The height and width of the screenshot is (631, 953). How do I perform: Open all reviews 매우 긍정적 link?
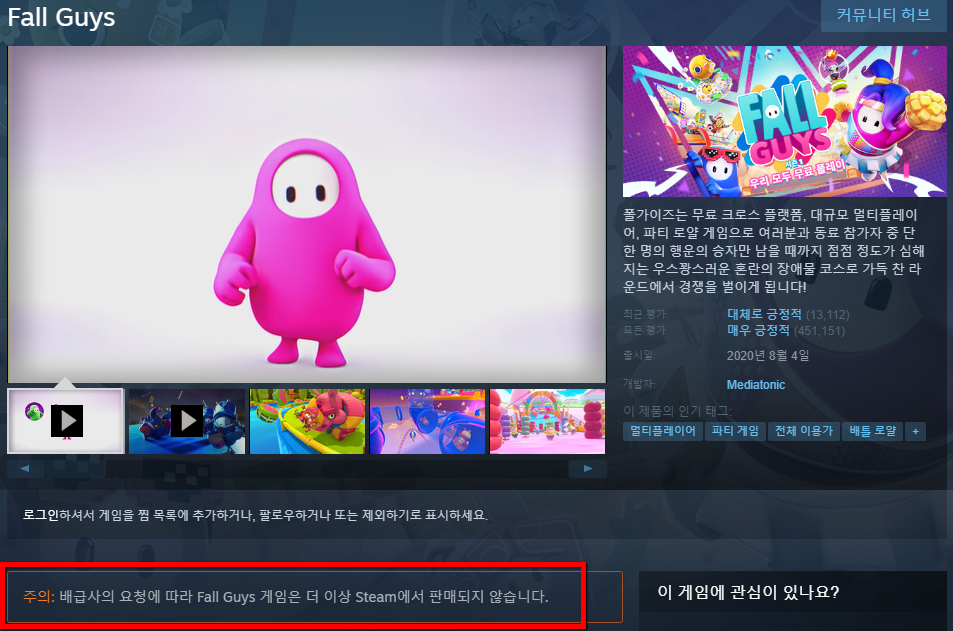point(758,330)
